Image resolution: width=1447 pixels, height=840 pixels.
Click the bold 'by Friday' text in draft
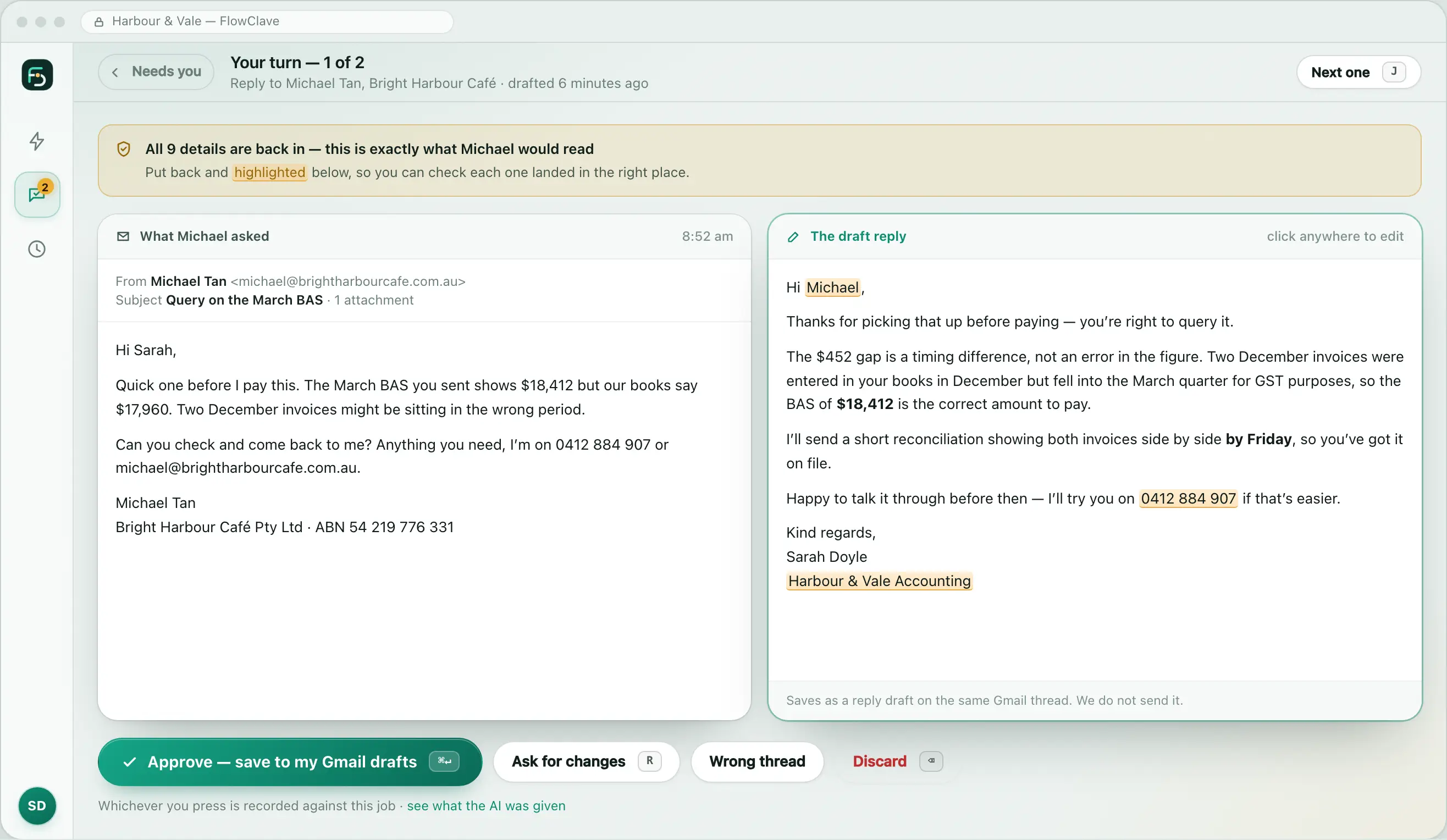coord(1258,439)
